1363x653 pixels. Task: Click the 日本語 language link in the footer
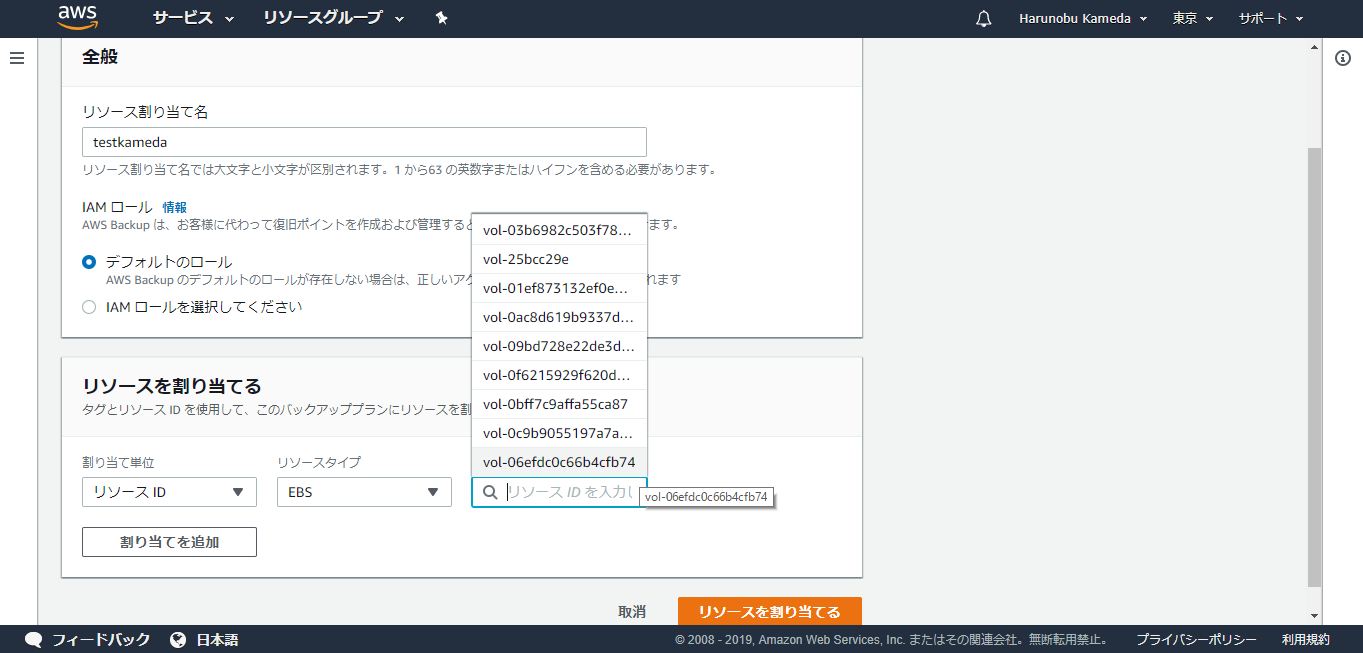tap(217, 640)
